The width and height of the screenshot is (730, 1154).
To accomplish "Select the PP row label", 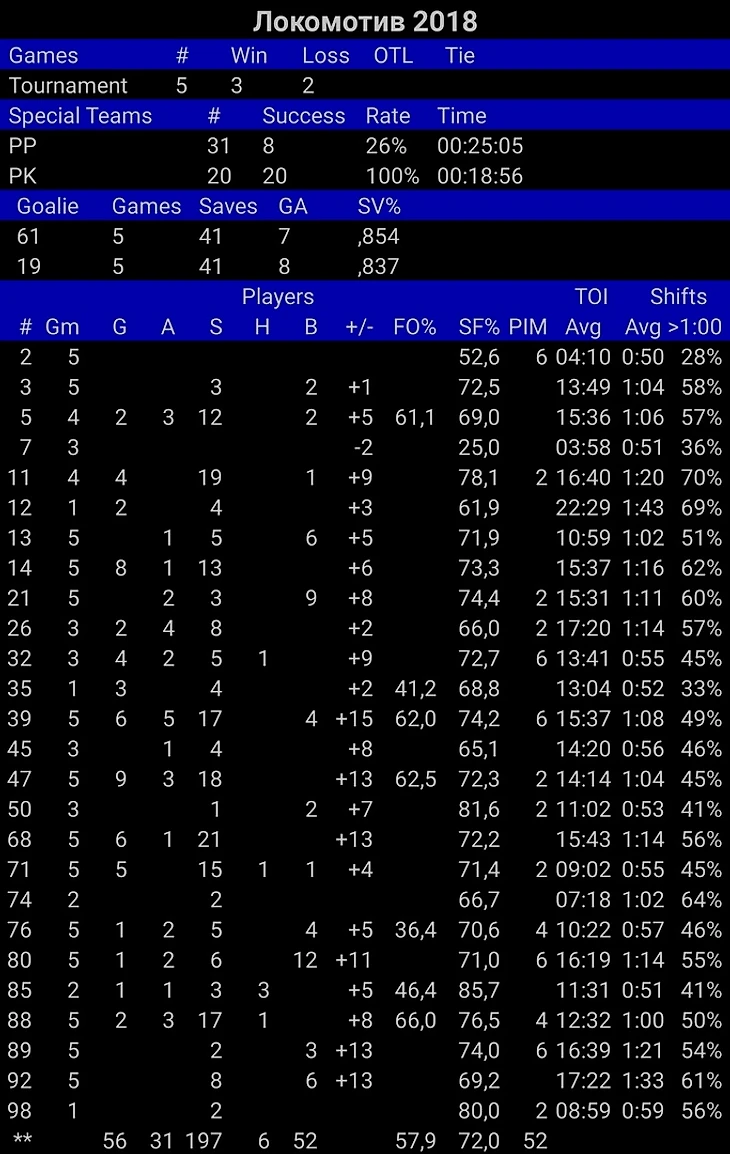I will (x=22, y=146).
